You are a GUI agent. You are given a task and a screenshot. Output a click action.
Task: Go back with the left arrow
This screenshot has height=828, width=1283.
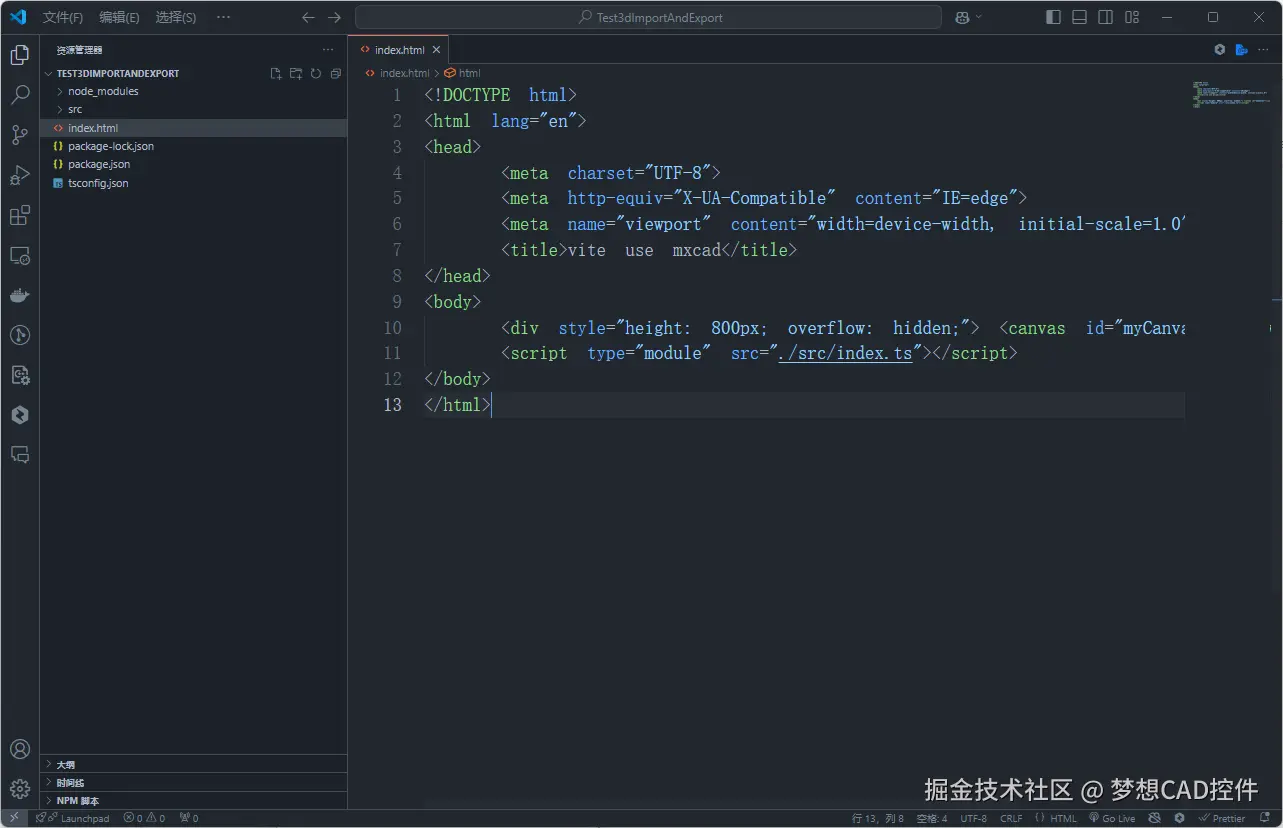pos(308,17)
